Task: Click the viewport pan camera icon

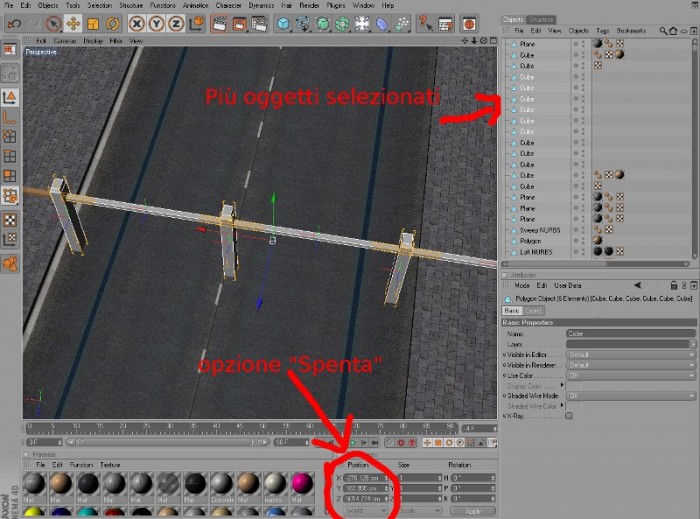Action: click(x=465, y=41)
